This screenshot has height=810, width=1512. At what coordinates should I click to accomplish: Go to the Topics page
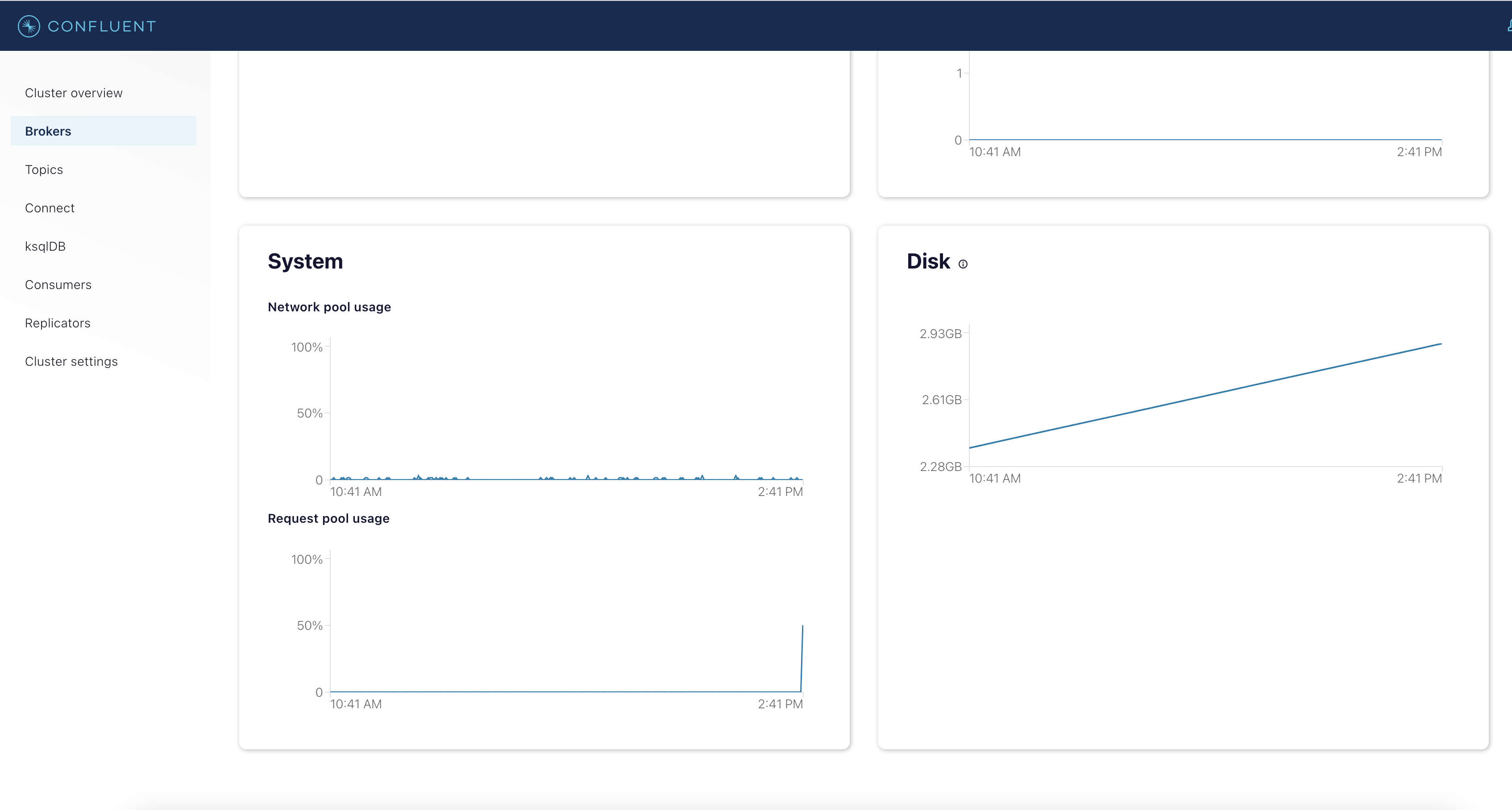click(43, 169)
